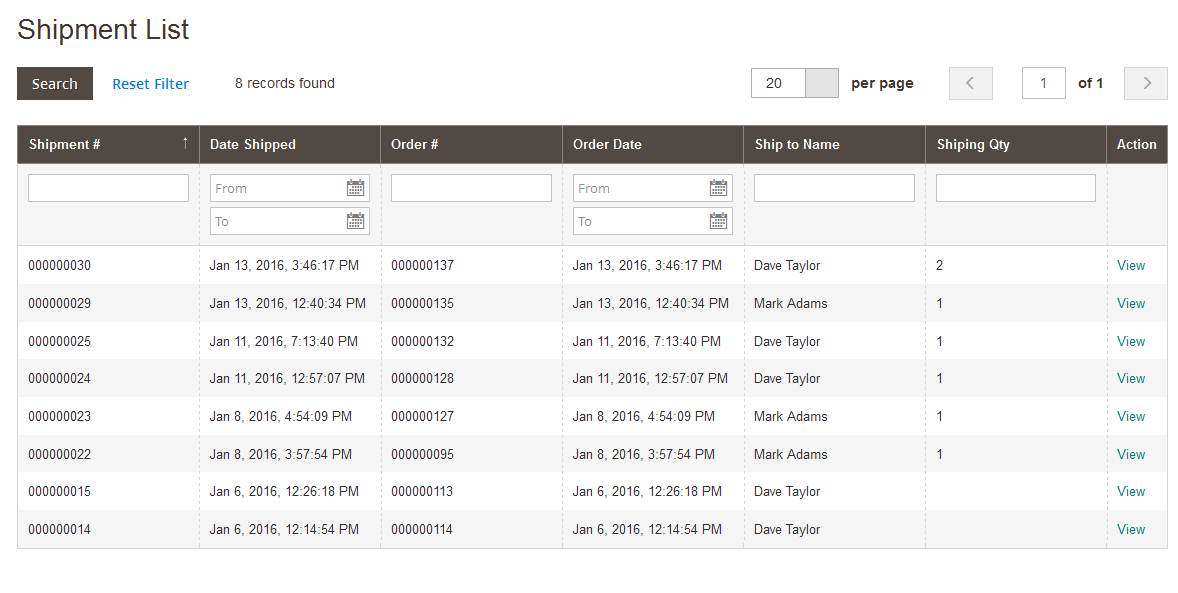Sort by Date Shipped column header
This screenshot has height=593, width=1178.
click(x=253, y=144)
